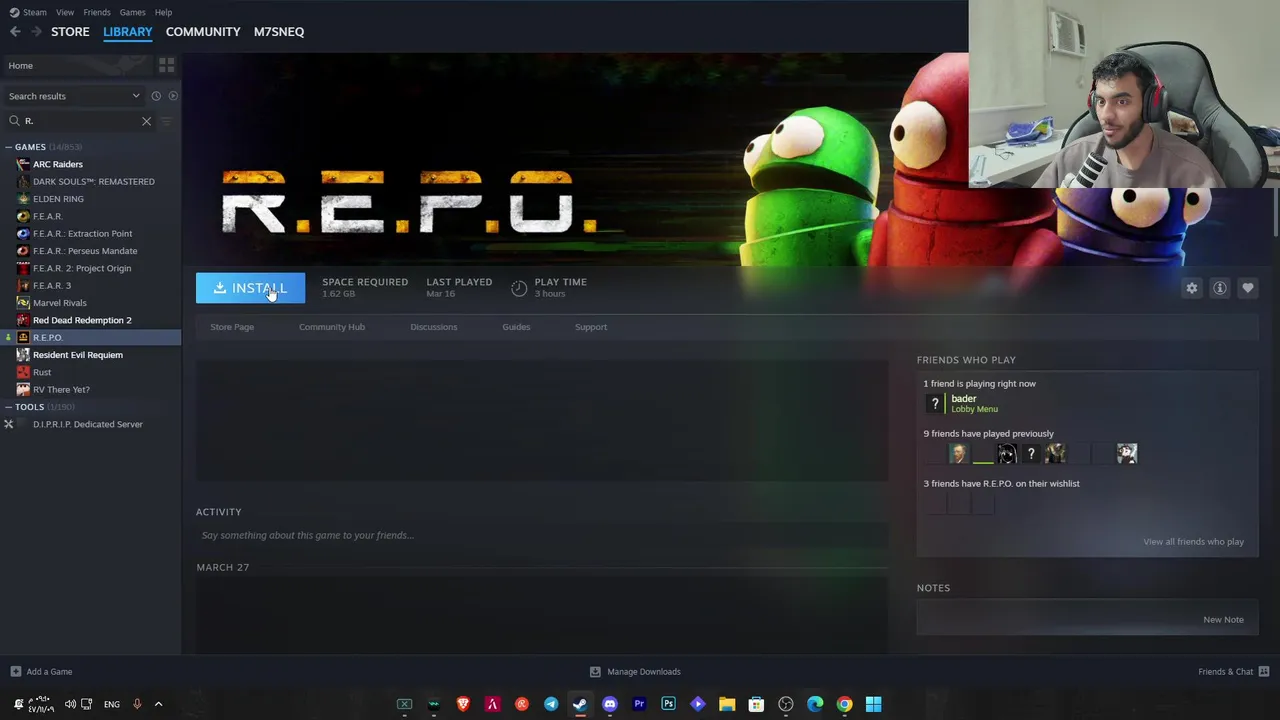The image size is (1280, 720).
Task: Select RV There Yet? in library
Action: (61, 390)
